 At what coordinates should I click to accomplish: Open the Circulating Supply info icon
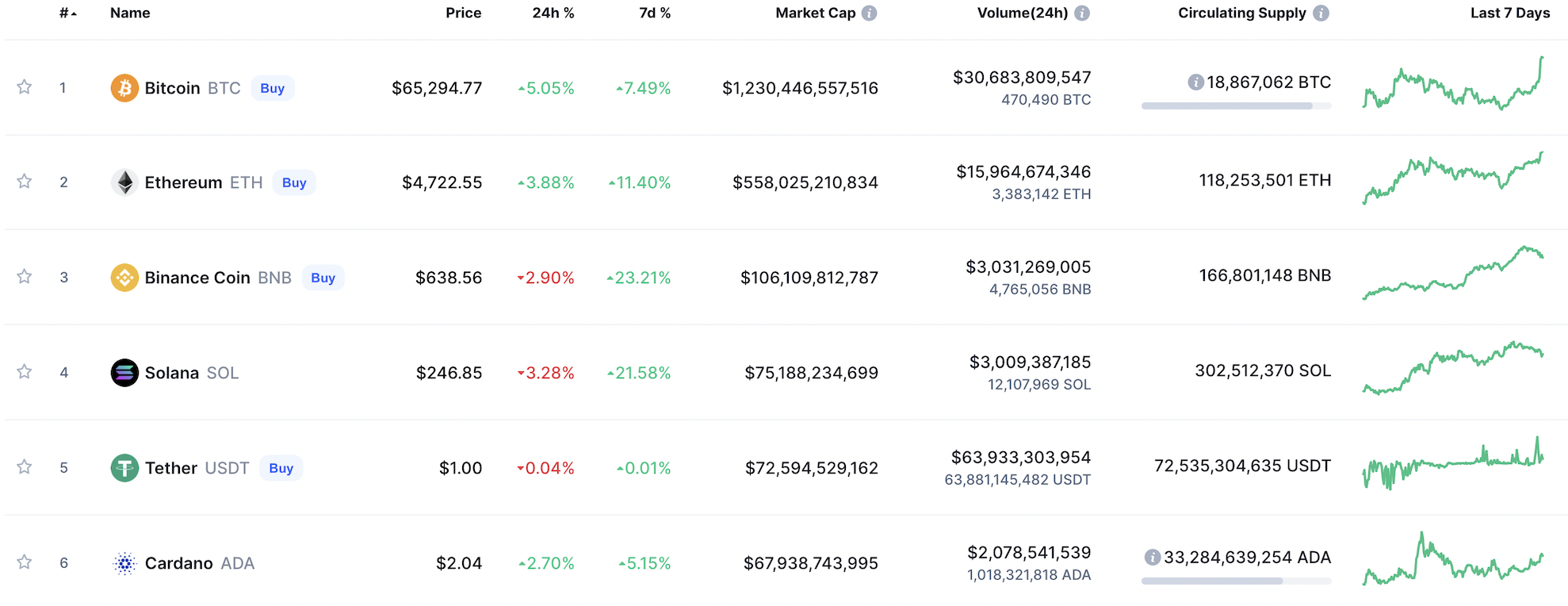coord(1321,13)
